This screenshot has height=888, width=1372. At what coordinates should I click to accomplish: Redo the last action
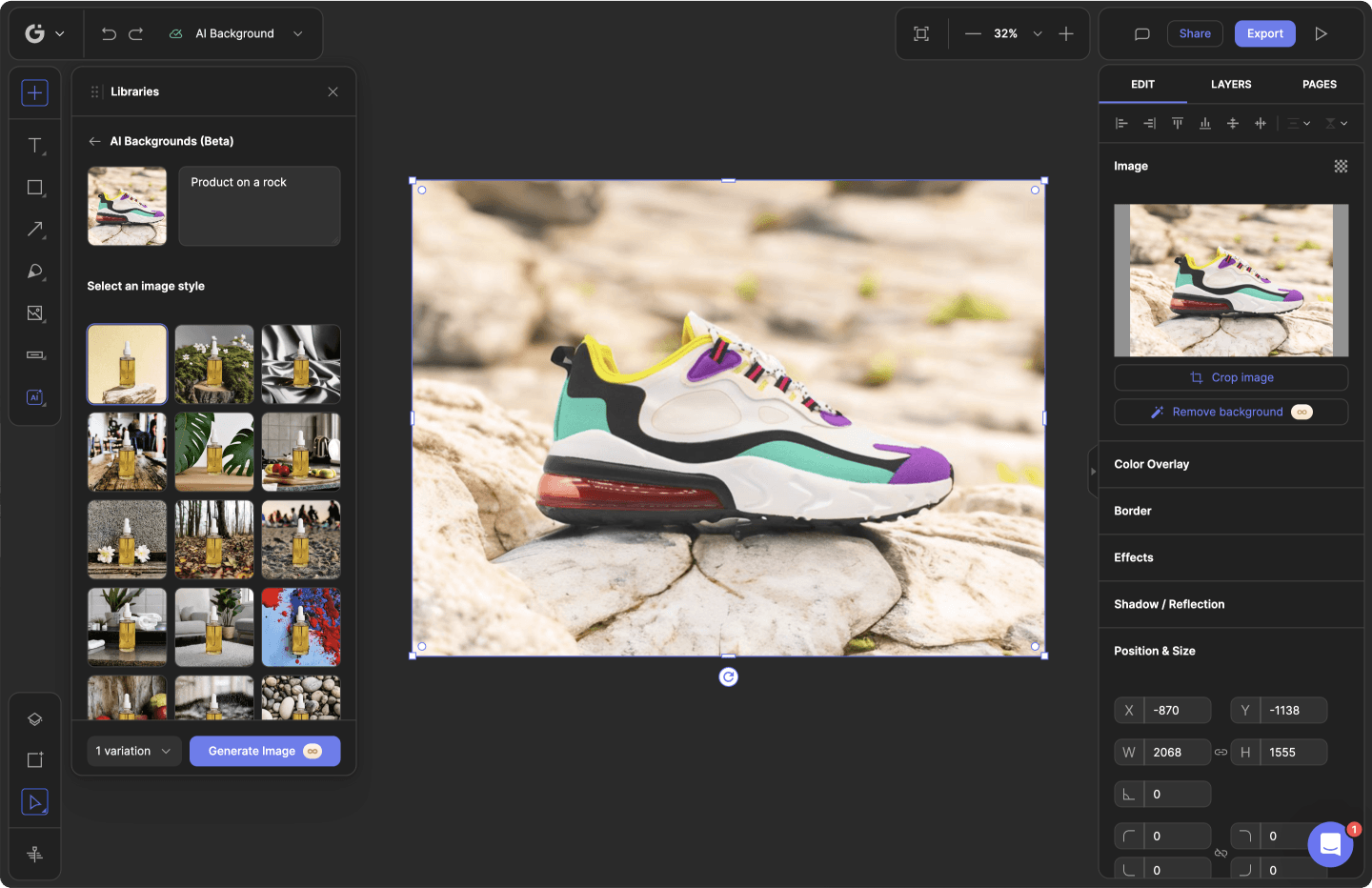[136, 33]
